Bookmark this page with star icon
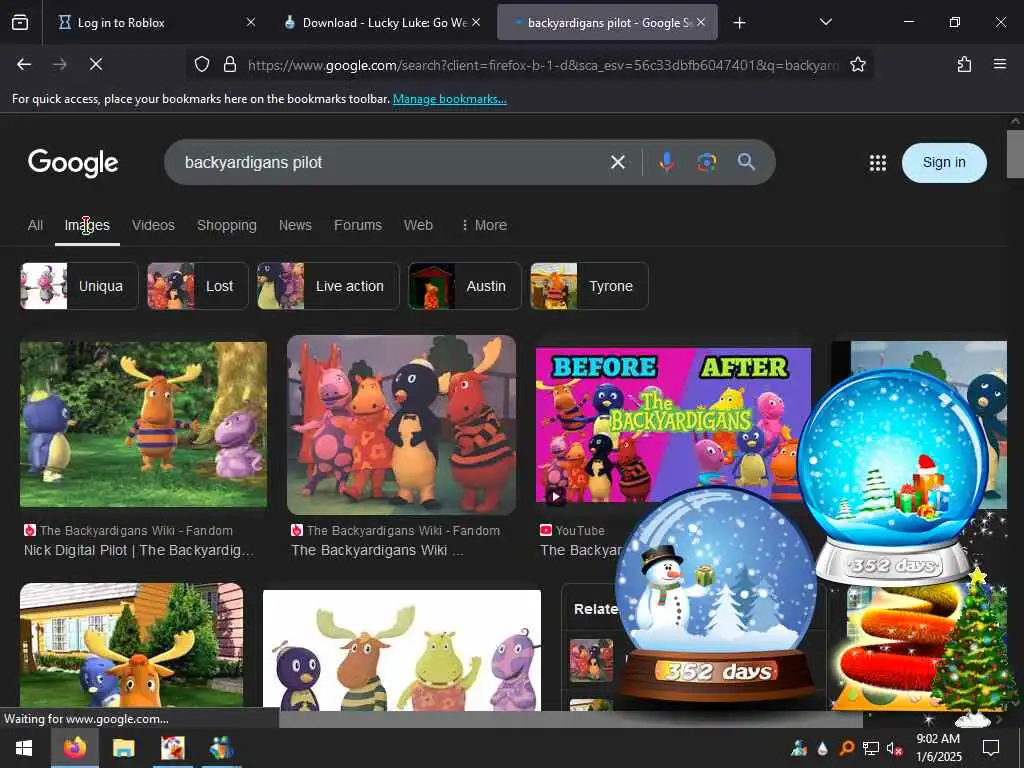Viewport: 1024px width, 768px height. click(857, 64)
